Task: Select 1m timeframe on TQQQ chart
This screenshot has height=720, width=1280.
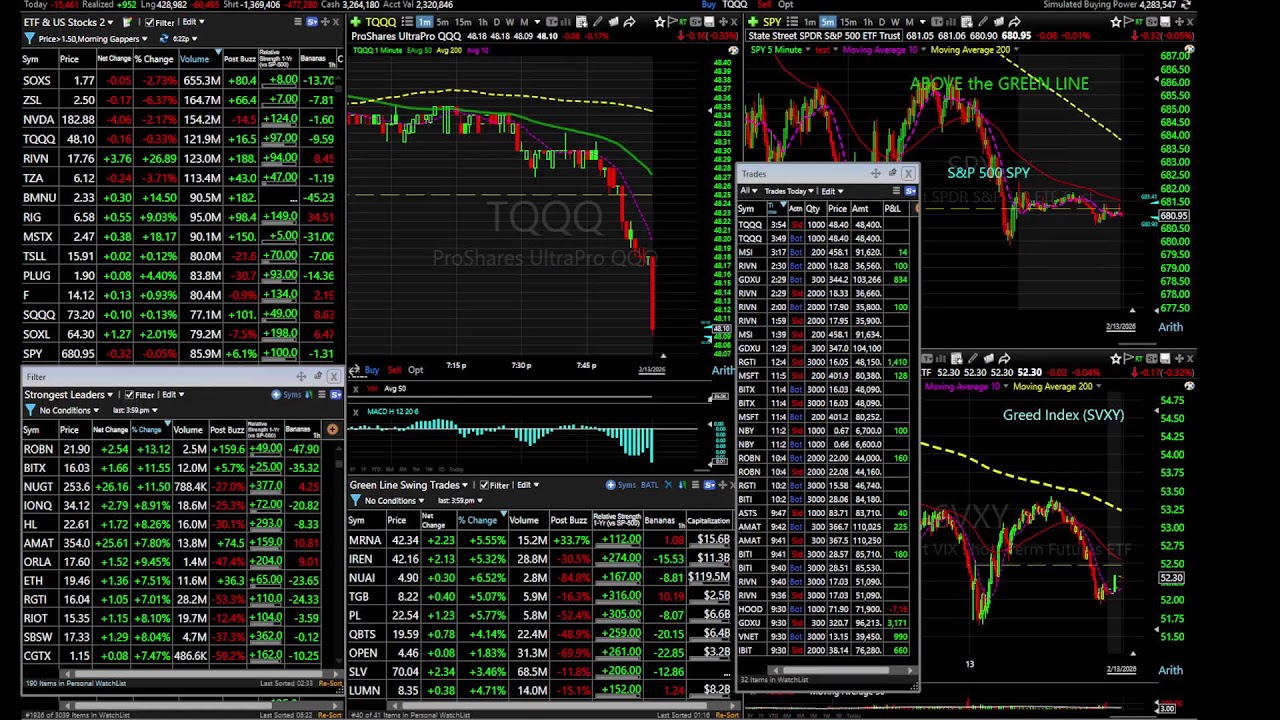Action: point(424,22)
